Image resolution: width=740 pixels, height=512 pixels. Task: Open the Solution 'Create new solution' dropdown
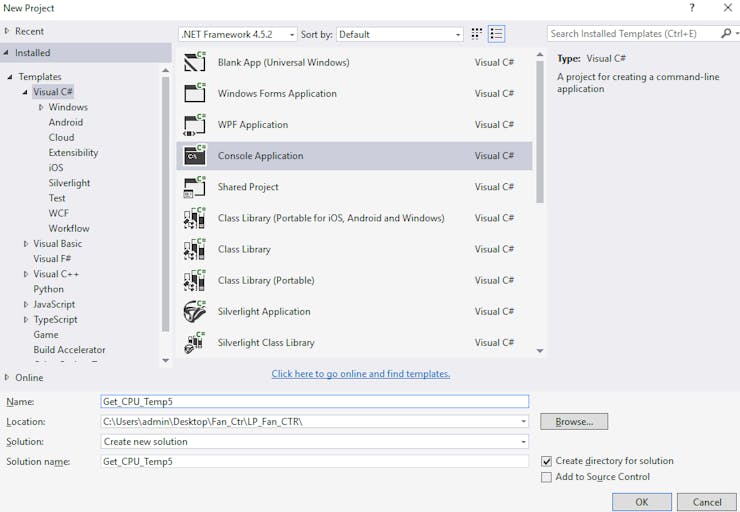(x=315, y=442)
